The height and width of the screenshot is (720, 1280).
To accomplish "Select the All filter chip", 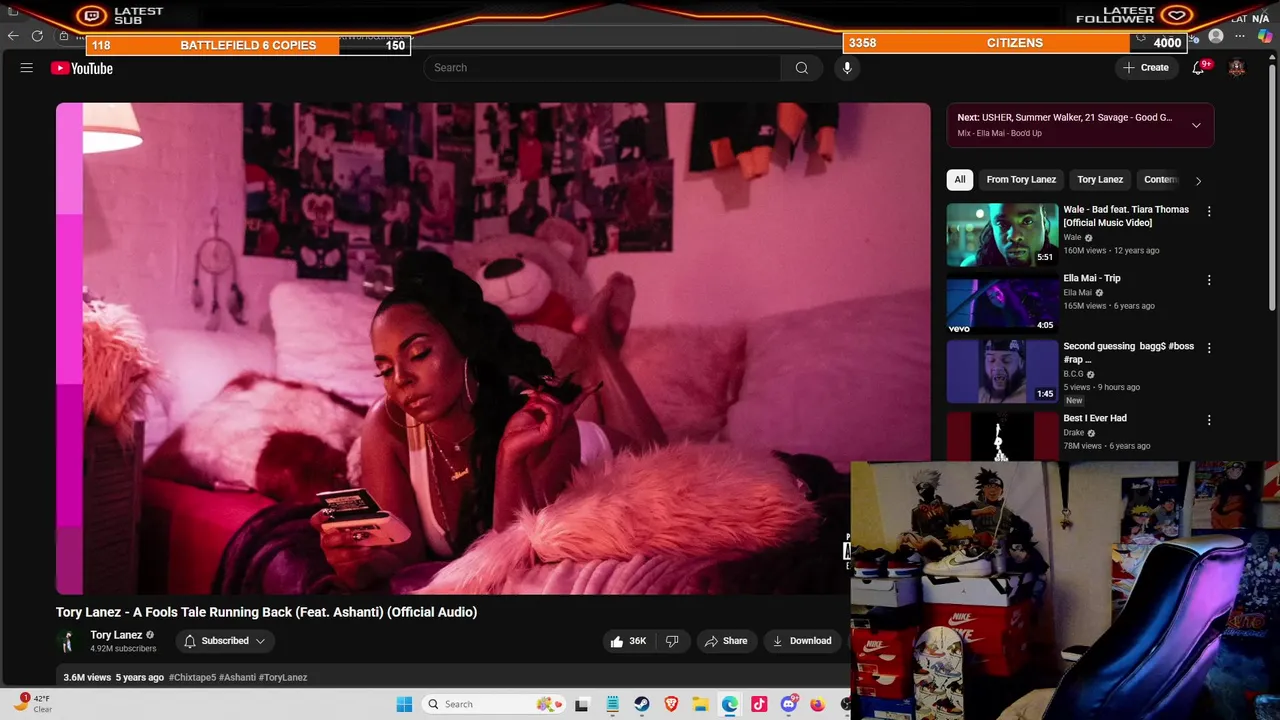I will coord(960,180).
